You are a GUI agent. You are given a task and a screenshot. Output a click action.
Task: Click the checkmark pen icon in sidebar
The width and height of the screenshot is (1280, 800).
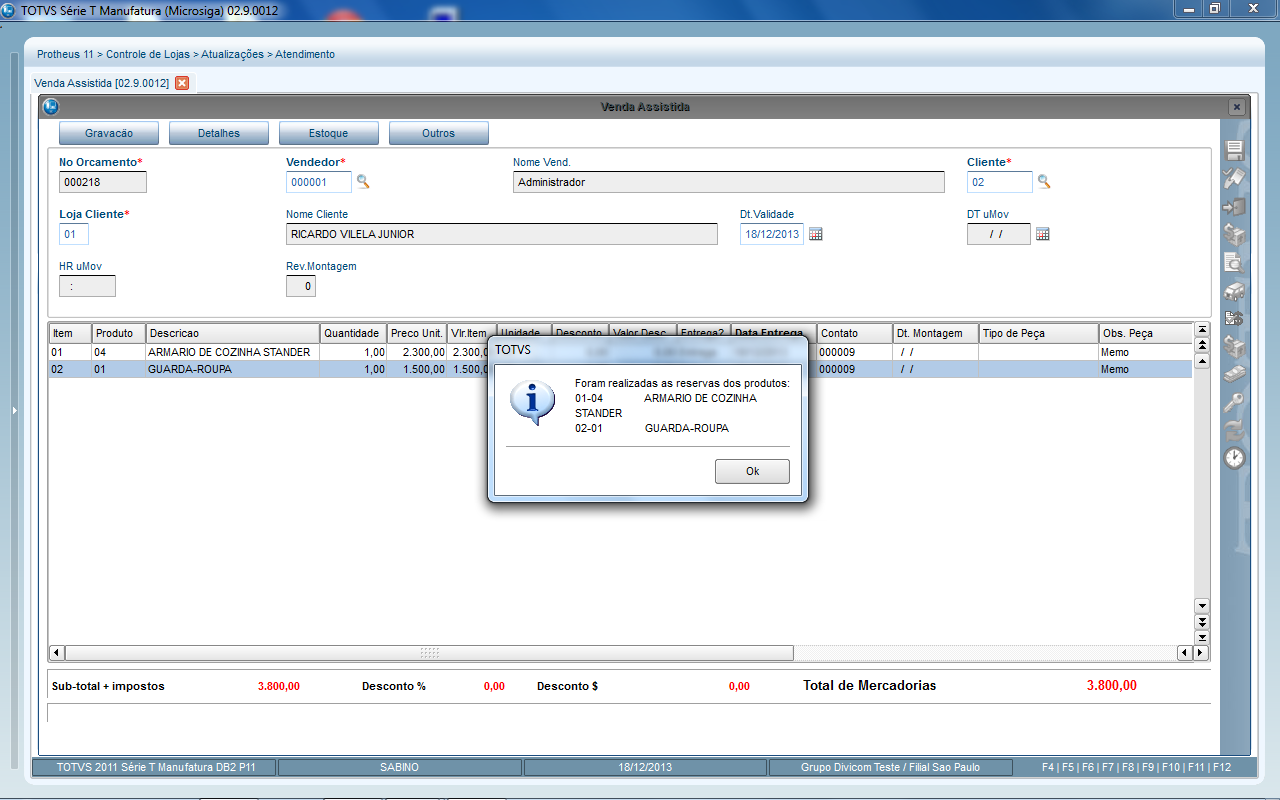(1235, 179)
